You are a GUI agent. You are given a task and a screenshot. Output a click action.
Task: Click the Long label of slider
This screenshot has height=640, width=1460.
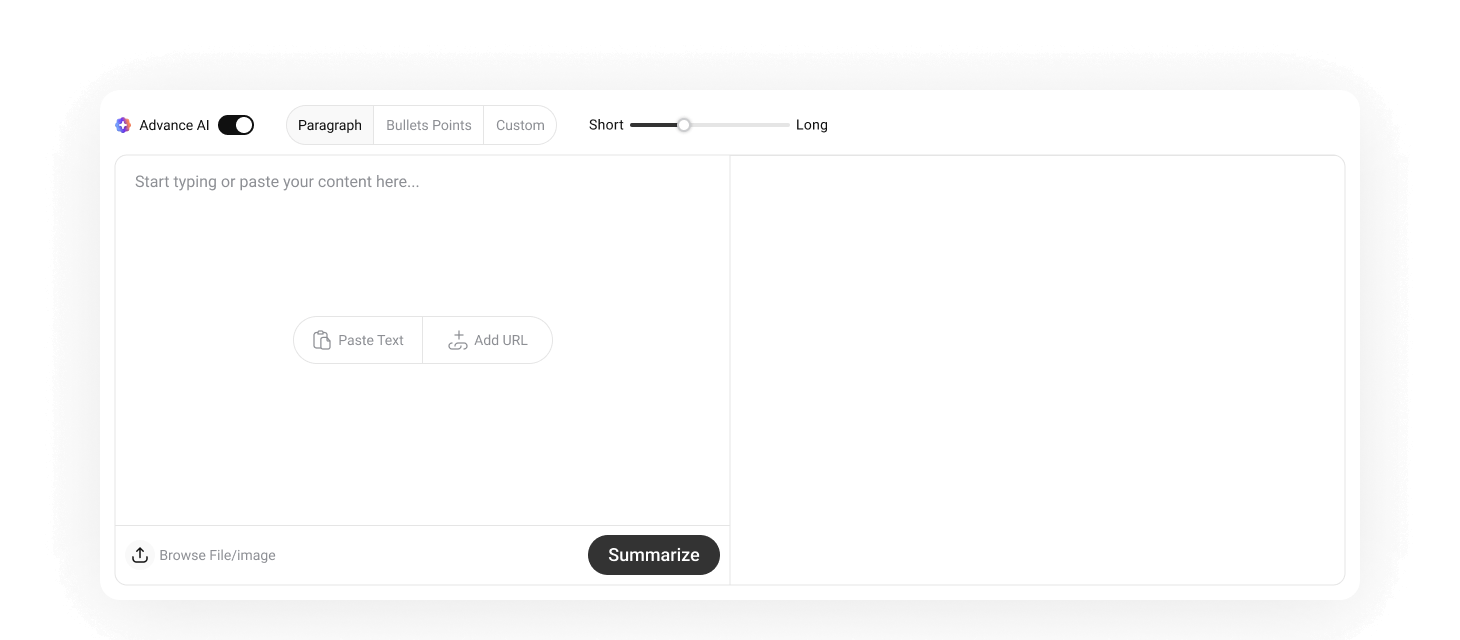coord(812,125)
